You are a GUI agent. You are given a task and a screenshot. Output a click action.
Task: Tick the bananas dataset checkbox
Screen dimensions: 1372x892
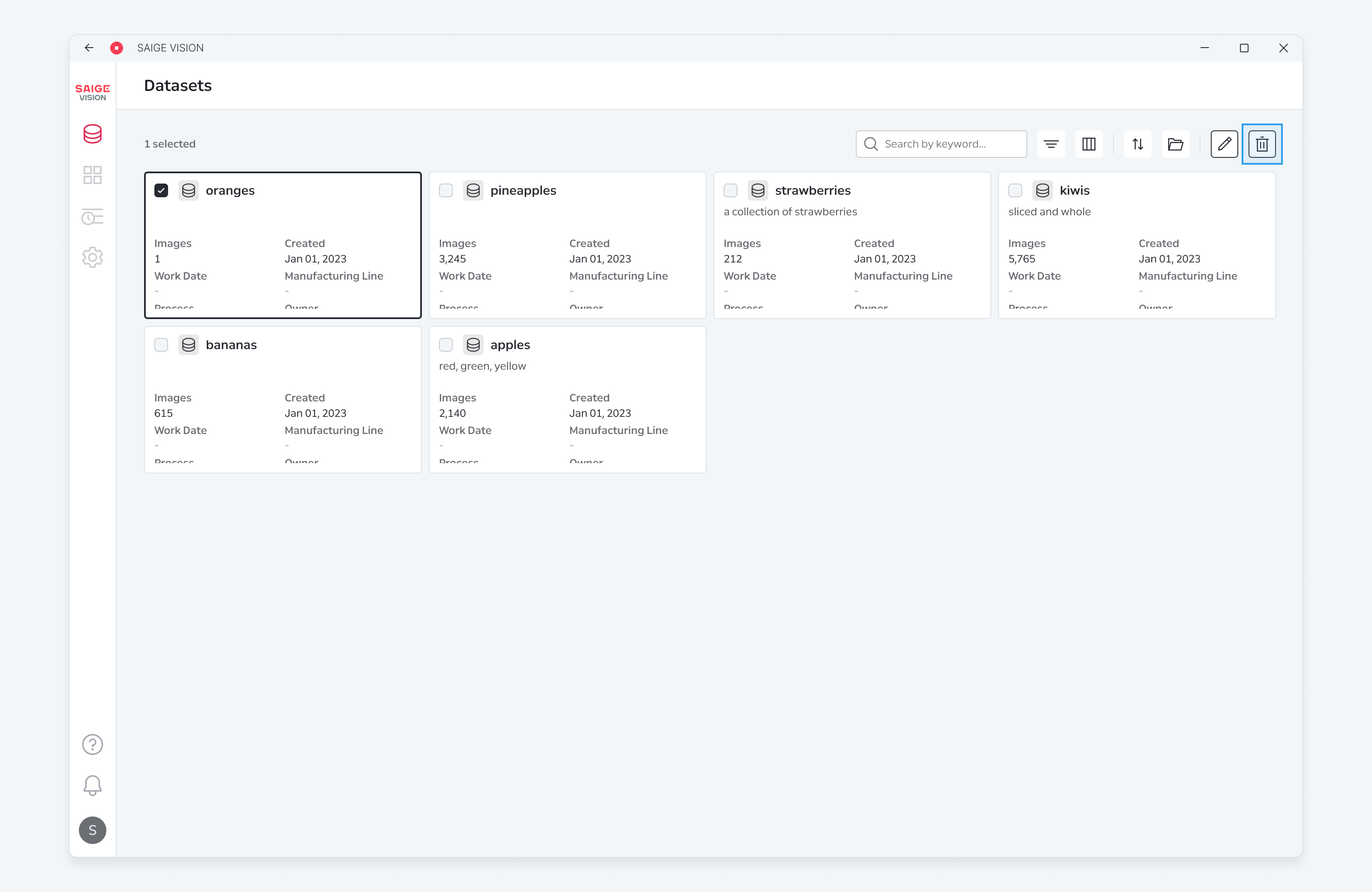coord(161,345)
